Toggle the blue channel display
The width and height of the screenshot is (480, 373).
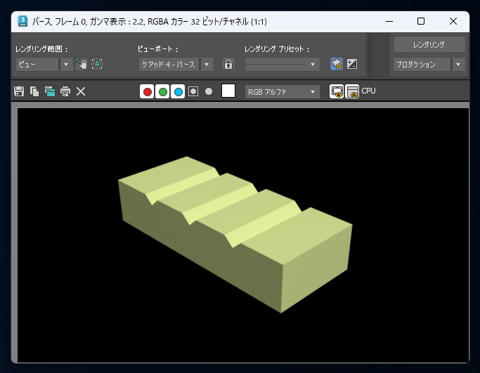click(178, 91)
